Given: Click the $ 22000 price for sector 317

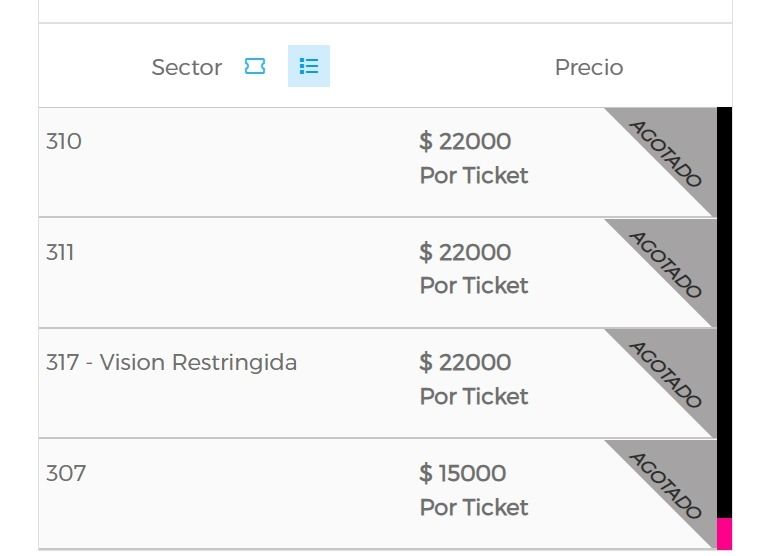Looking at the screenshot, I should [x=465, y=362].
